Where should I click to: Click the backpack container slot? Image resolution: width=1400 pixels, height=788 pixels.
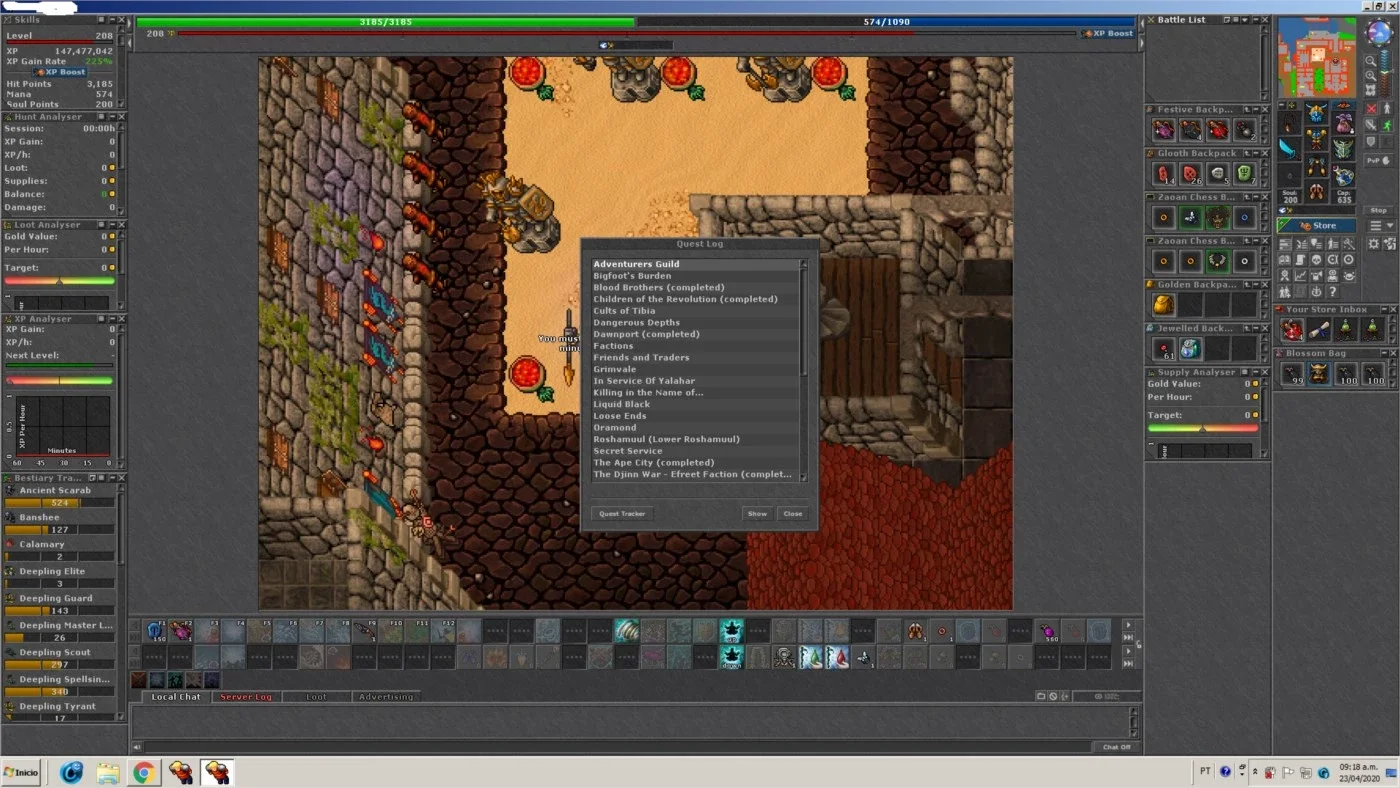coord(1343,123)
